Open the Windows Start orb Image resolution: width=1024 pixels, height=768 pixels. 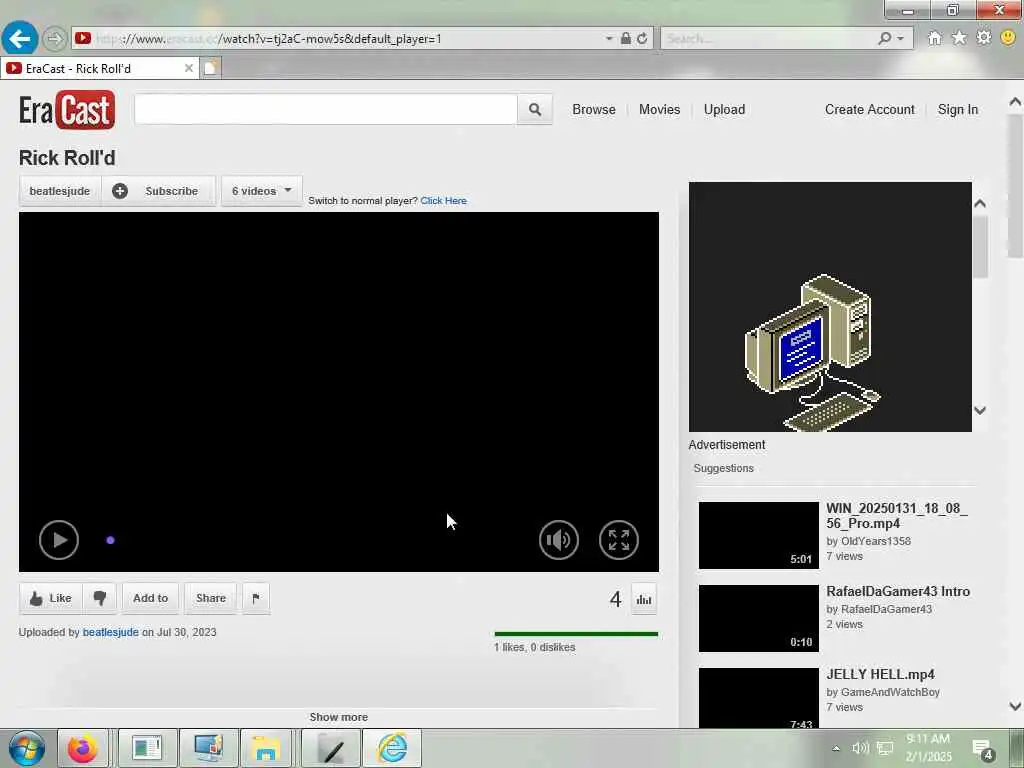[x=27, y=748]
